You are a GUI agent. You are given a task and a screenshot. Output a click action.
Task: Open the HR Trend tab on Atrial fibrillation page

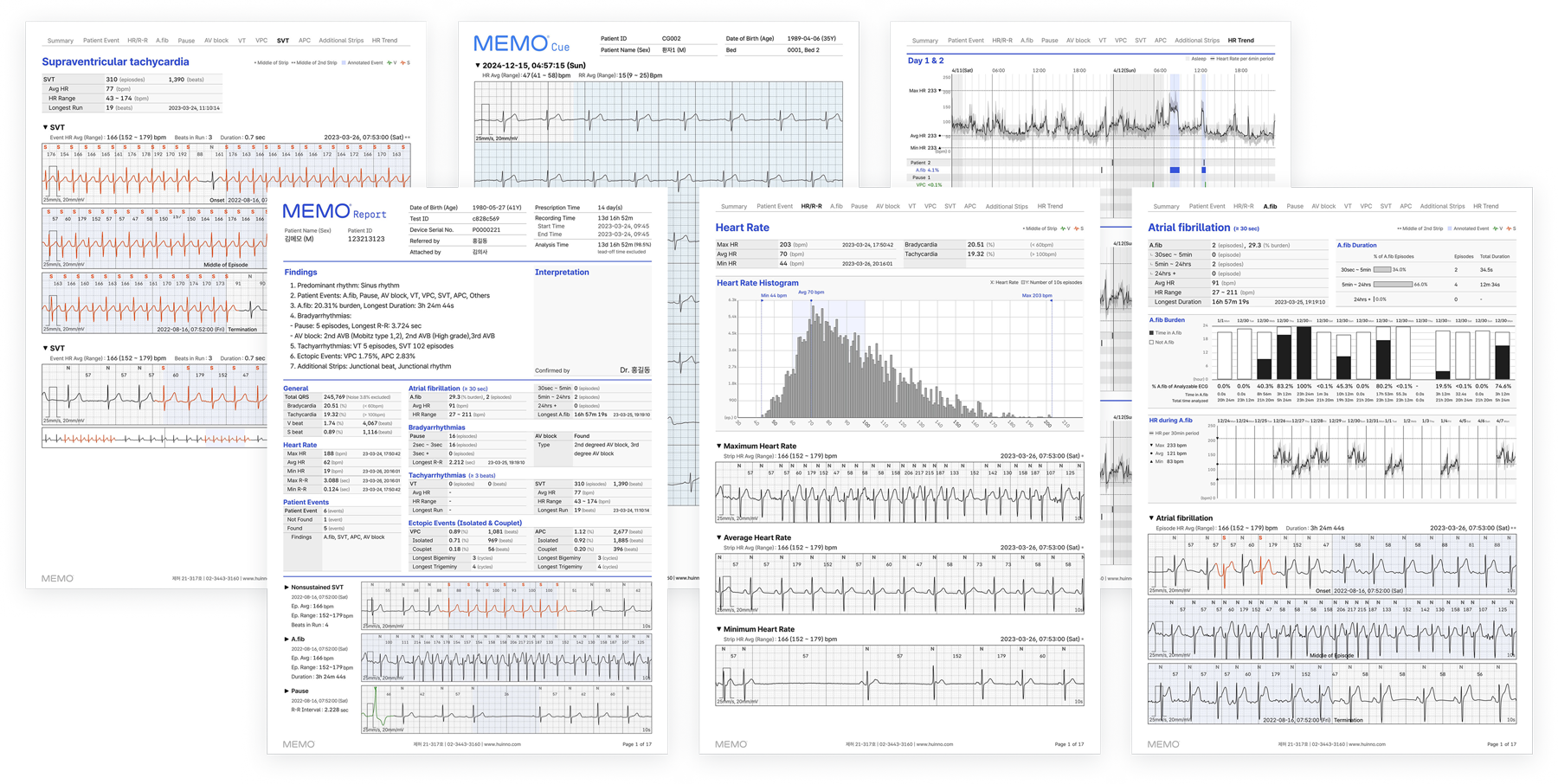pos(1485,207)
